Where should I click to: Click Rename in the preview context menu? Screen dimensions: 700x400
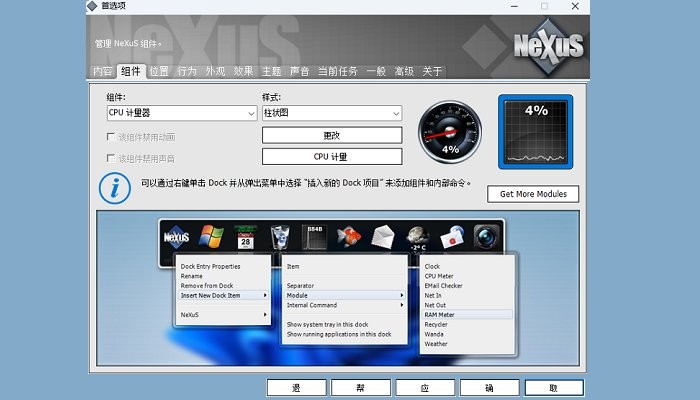pyautogui.click(x=192, y=276)
